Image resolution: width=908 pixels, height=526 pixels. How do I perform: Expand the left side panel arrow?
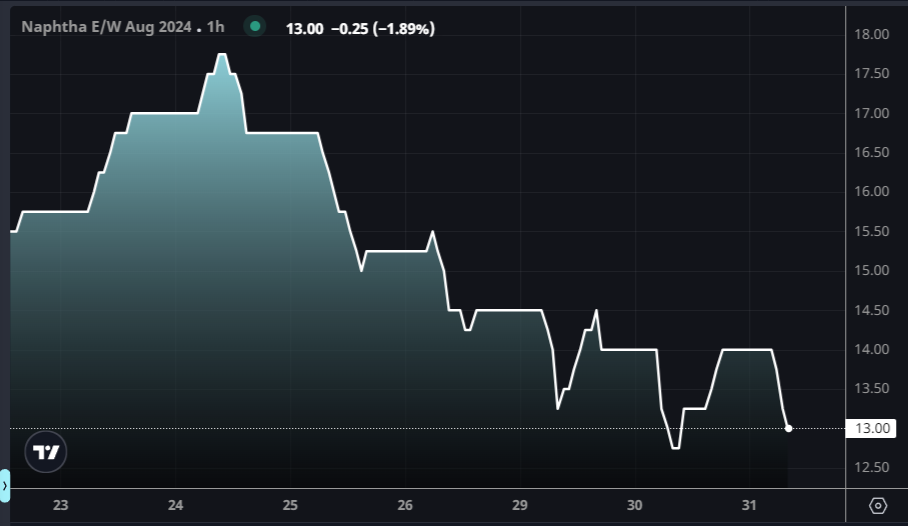(x=5, y=485)
